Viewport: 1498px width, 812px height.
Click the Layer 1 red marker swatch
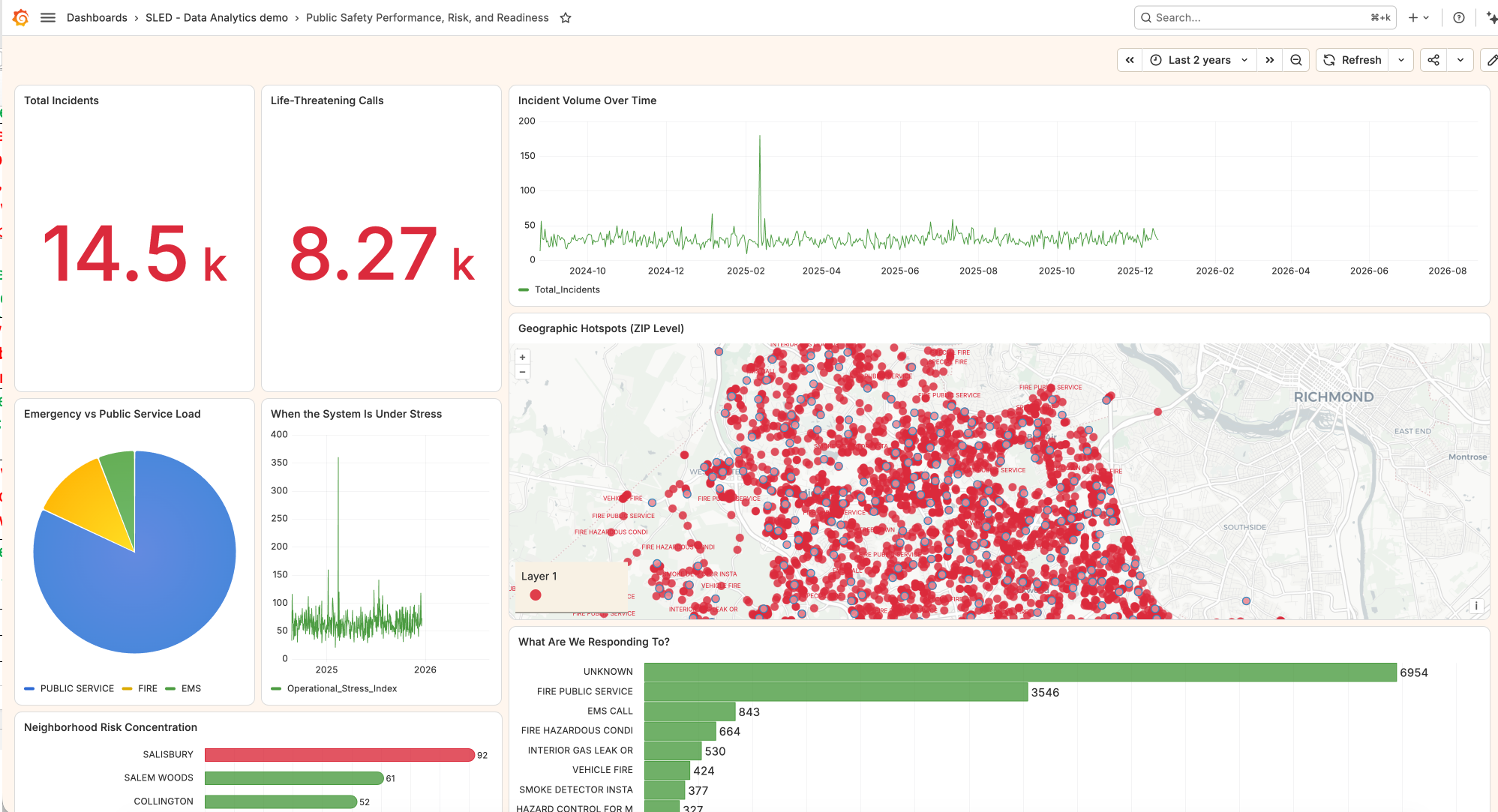coord(536,595)
